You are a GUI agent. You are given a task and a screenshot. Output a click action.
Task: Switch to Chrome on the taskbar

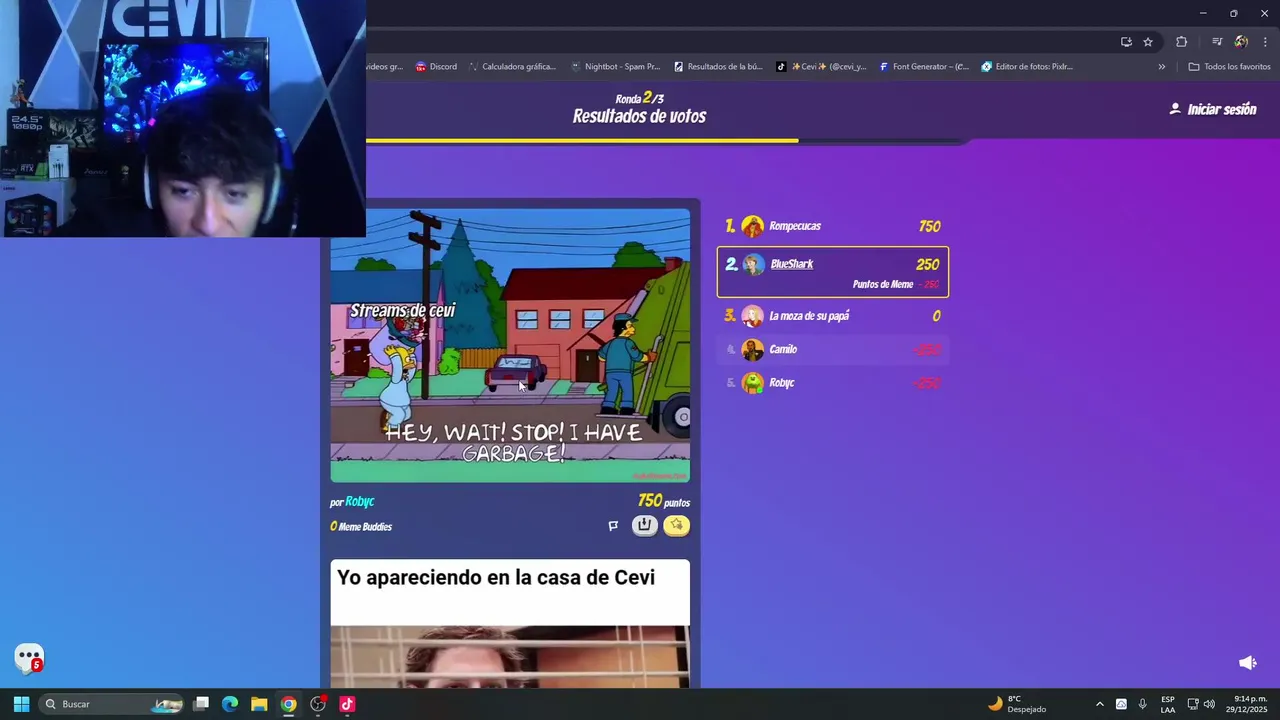[288, 704]
